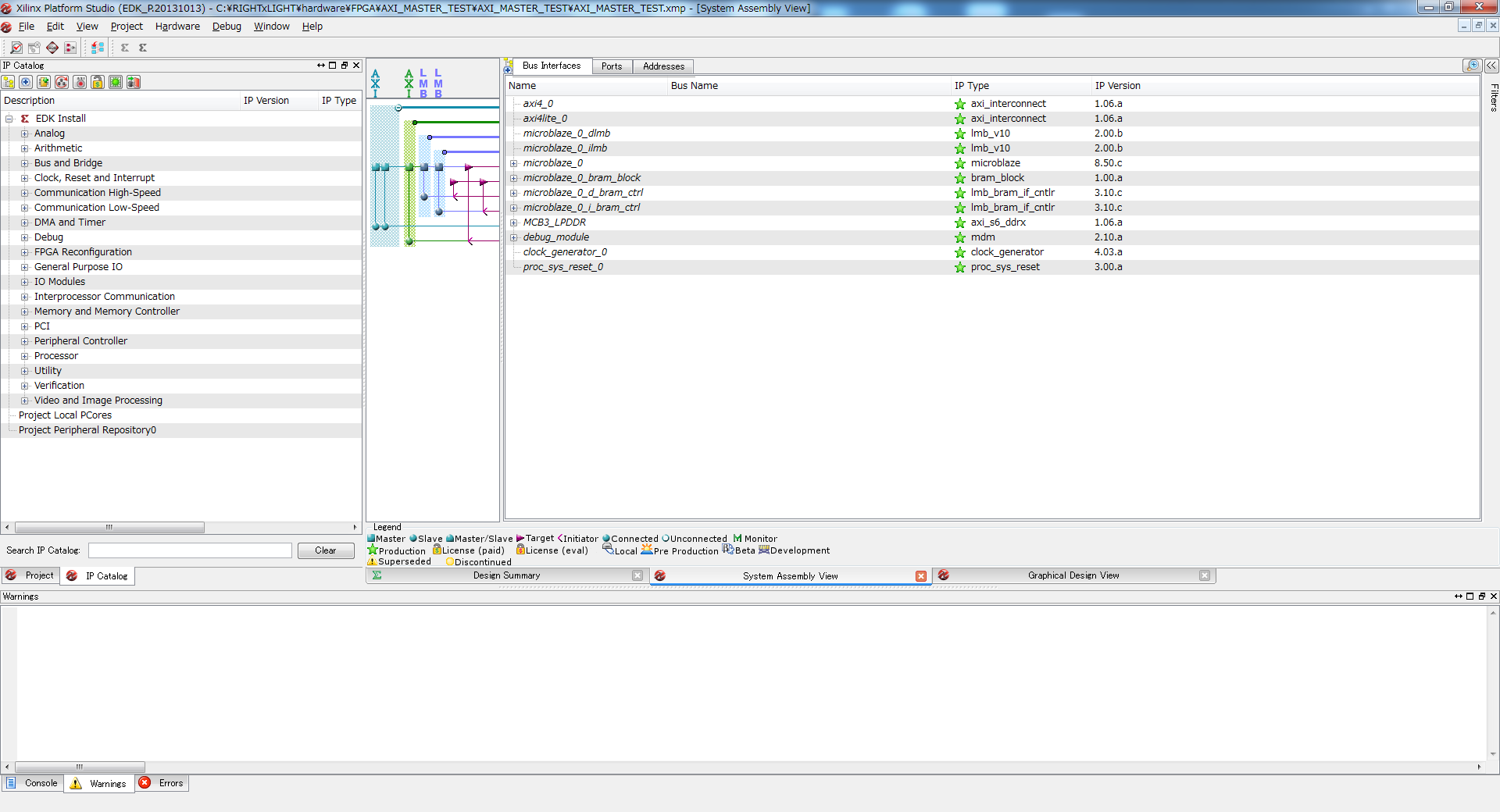Toggle i_bram_ctrl slave circle on the ilmb bus
Image resolution: width=1500 pixels, height=812 pixels.
[439, 212]
